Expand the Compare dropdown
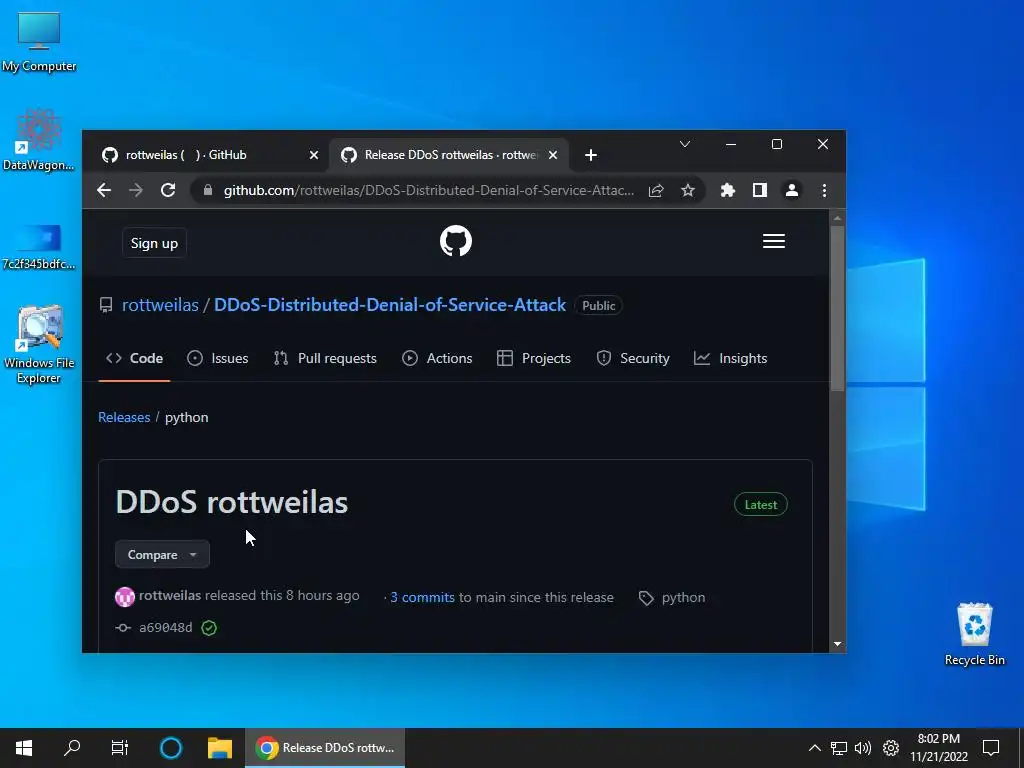Image resolution: width=1024 pixels, height=768 pixels. coord(162,554)
